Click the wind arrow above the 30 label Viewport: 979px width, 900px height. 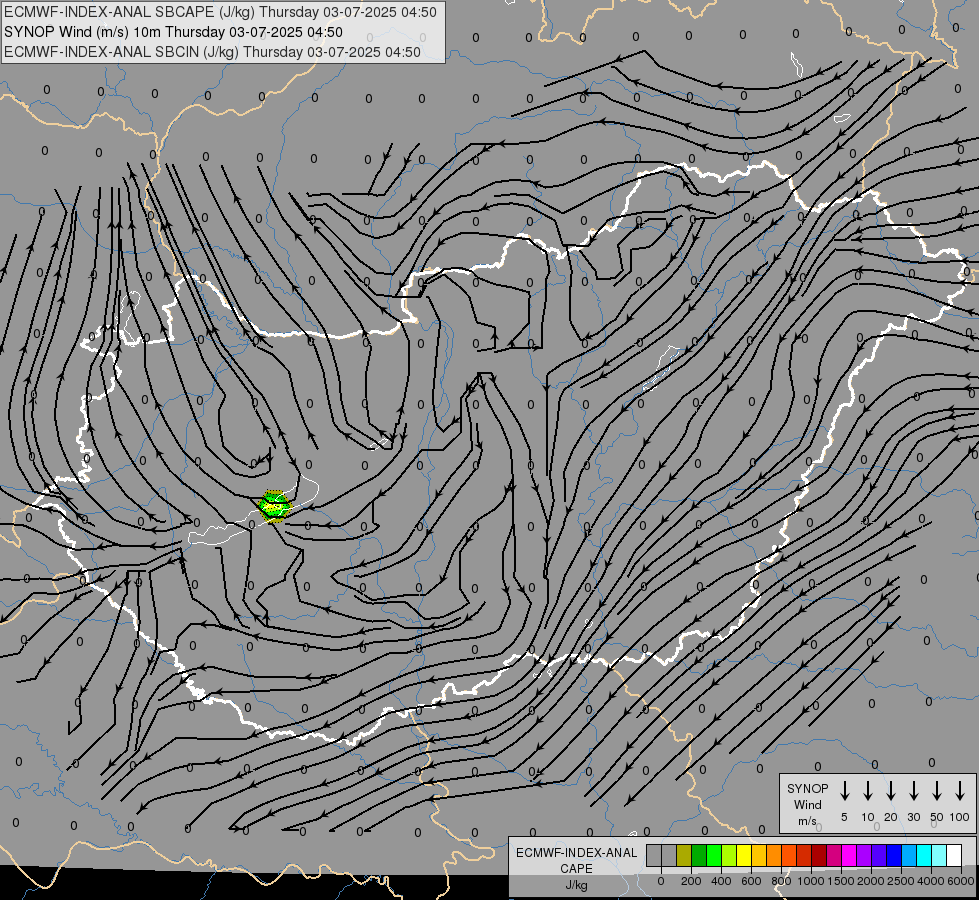pyautogui.click(x=913, y=791)
